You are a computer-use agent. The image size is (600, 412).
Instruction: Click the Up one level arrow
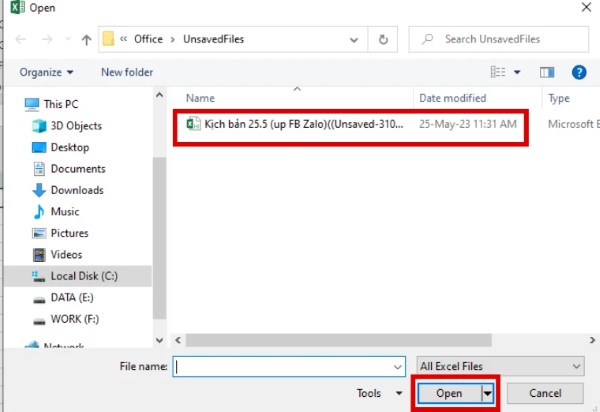tap(86, 40)
